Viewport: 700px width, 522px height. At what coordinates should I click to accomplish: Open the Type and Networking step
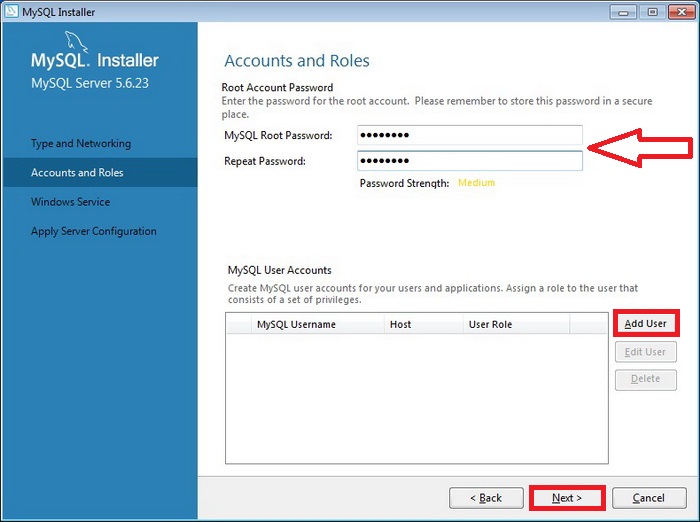[81, 143]
